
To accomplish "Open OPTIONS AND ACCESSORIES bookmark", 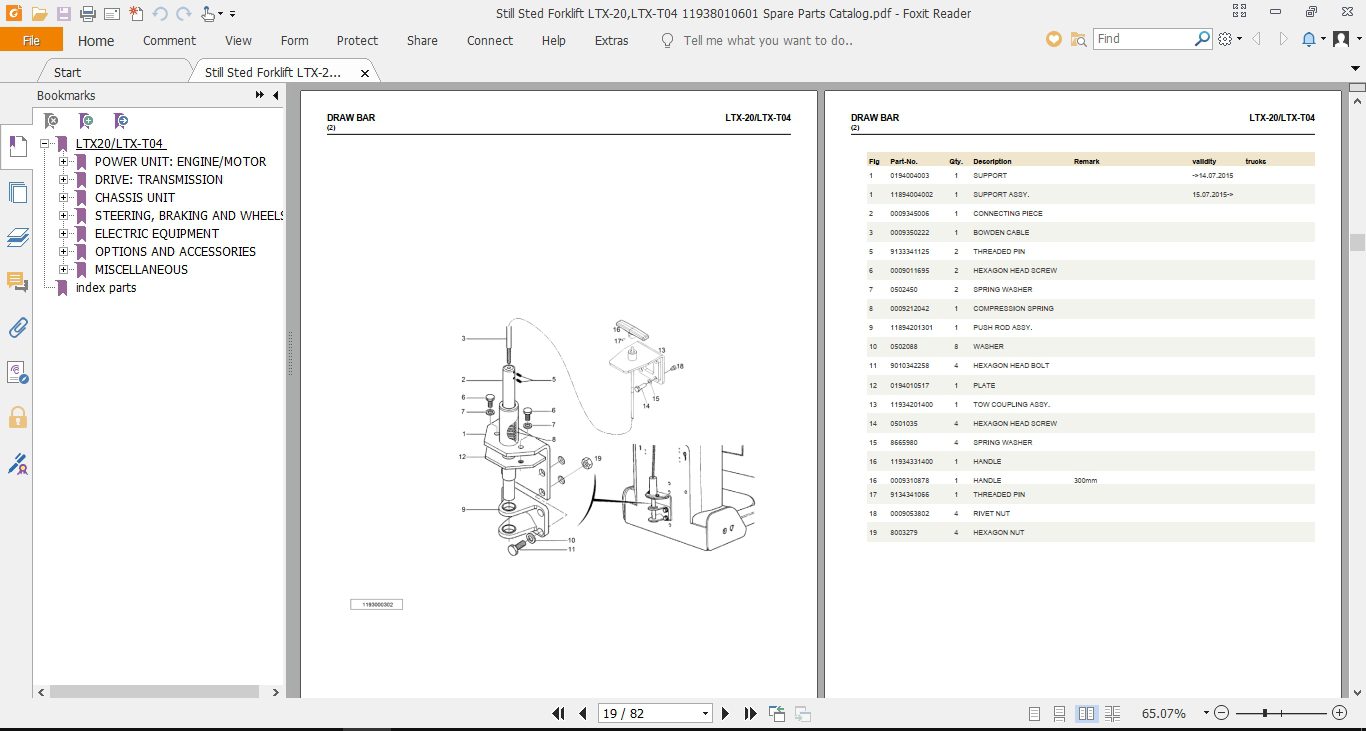I will tap(175, 252).
